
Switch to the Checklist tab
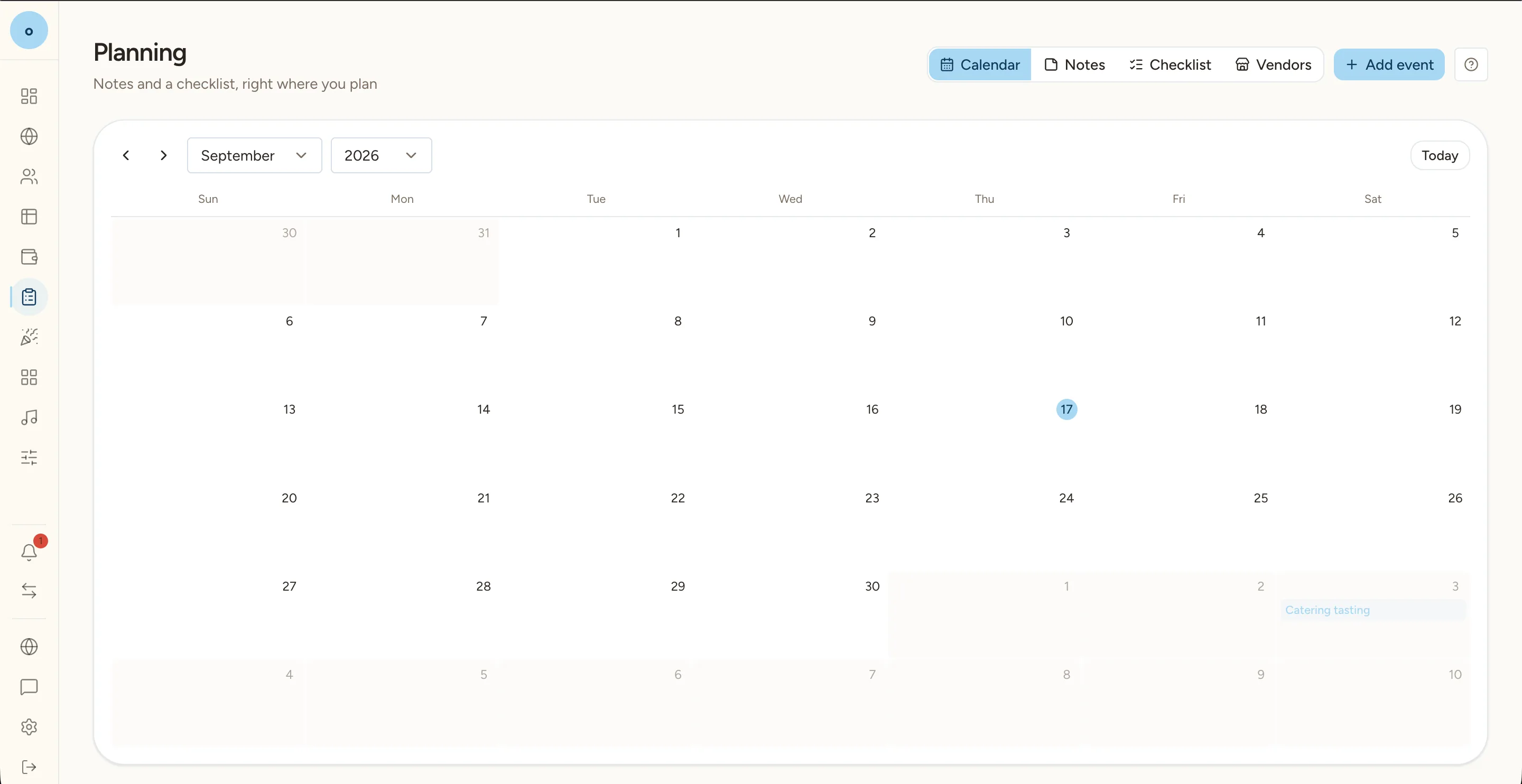(1170, 64)
